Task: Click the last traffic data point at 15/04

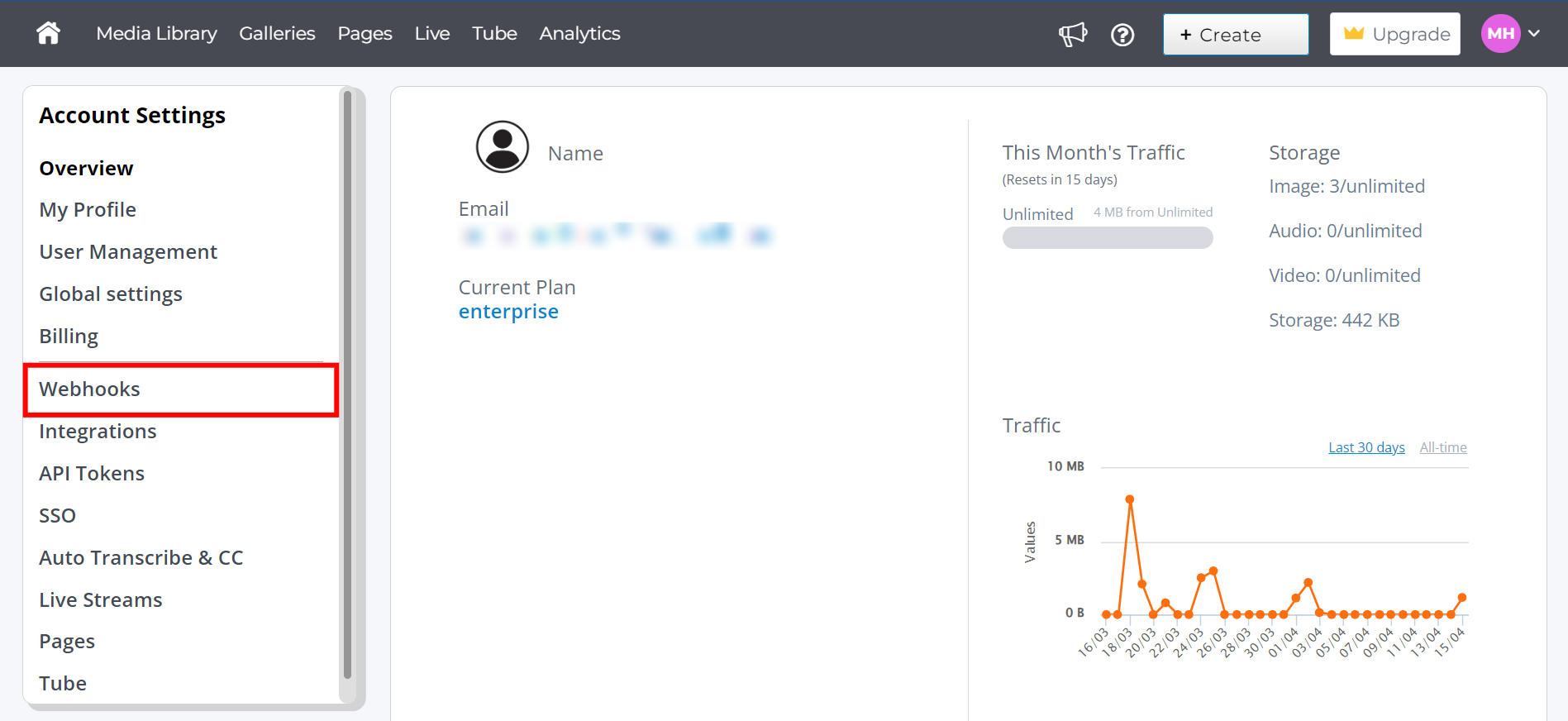Action: (1462, 597)
